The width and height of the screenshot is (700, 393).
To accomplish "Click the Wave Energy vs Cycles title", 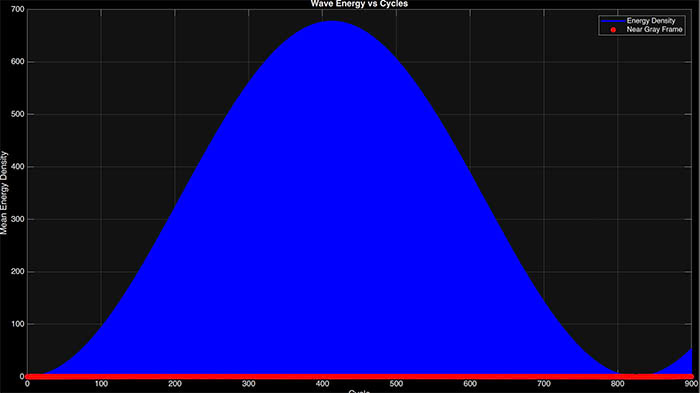I will point(359,4).
